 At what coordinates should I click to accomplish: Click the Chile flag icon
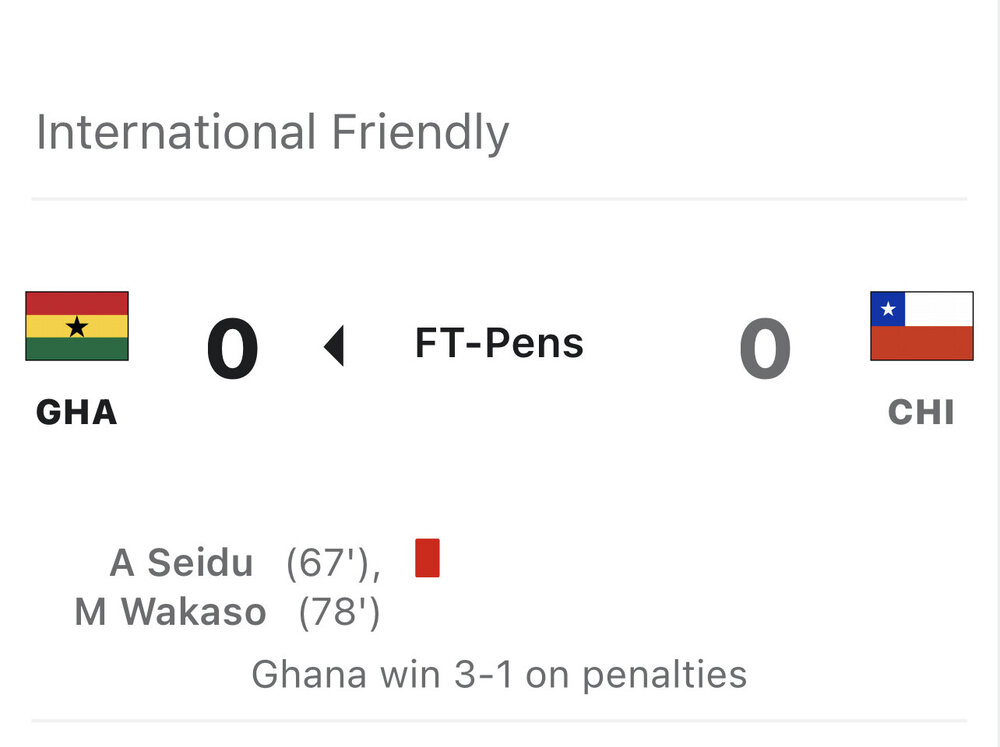point(921,326)
